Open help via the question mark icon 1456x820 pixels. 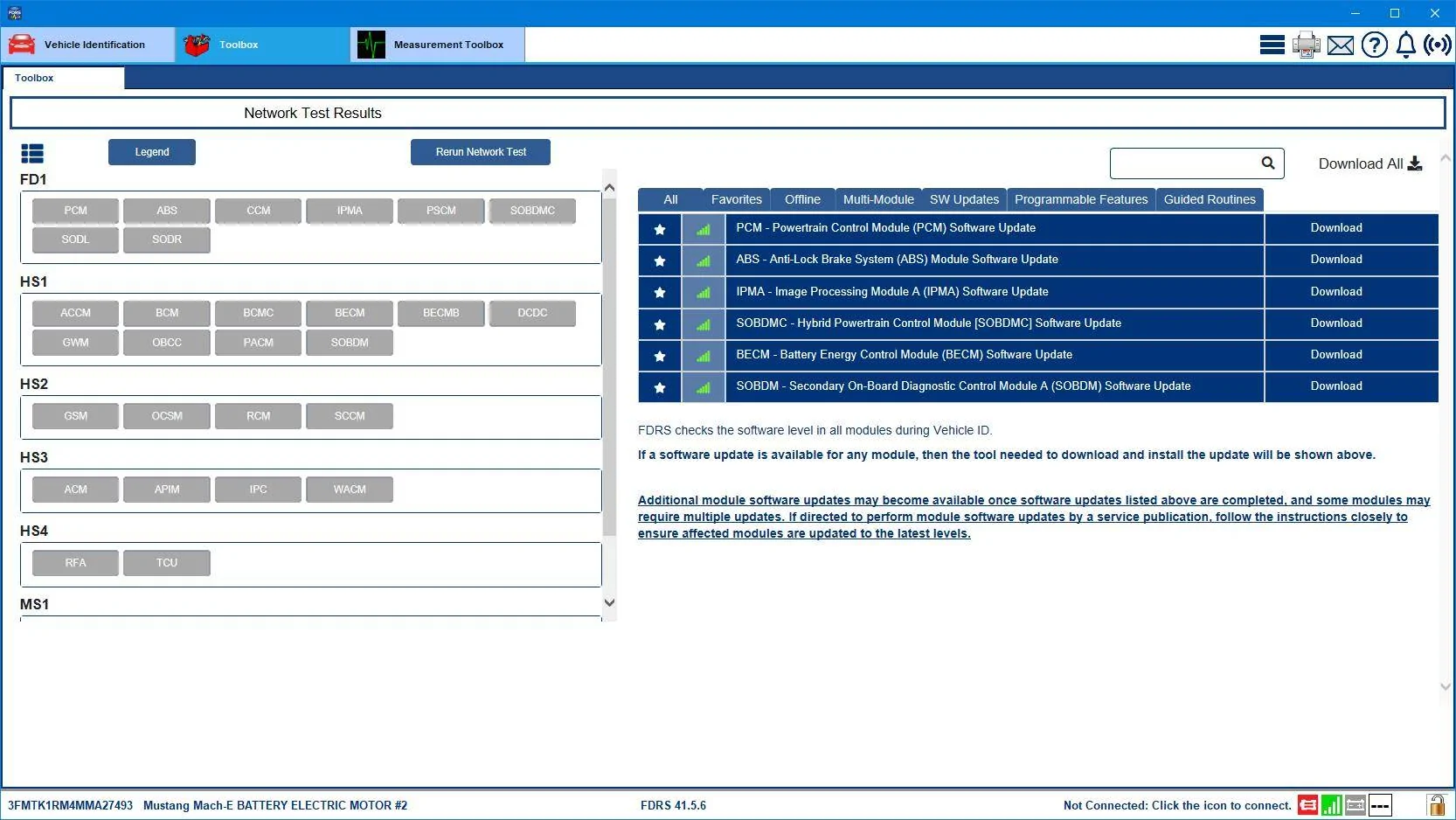pyautogui.click(x=1374, y=45)
